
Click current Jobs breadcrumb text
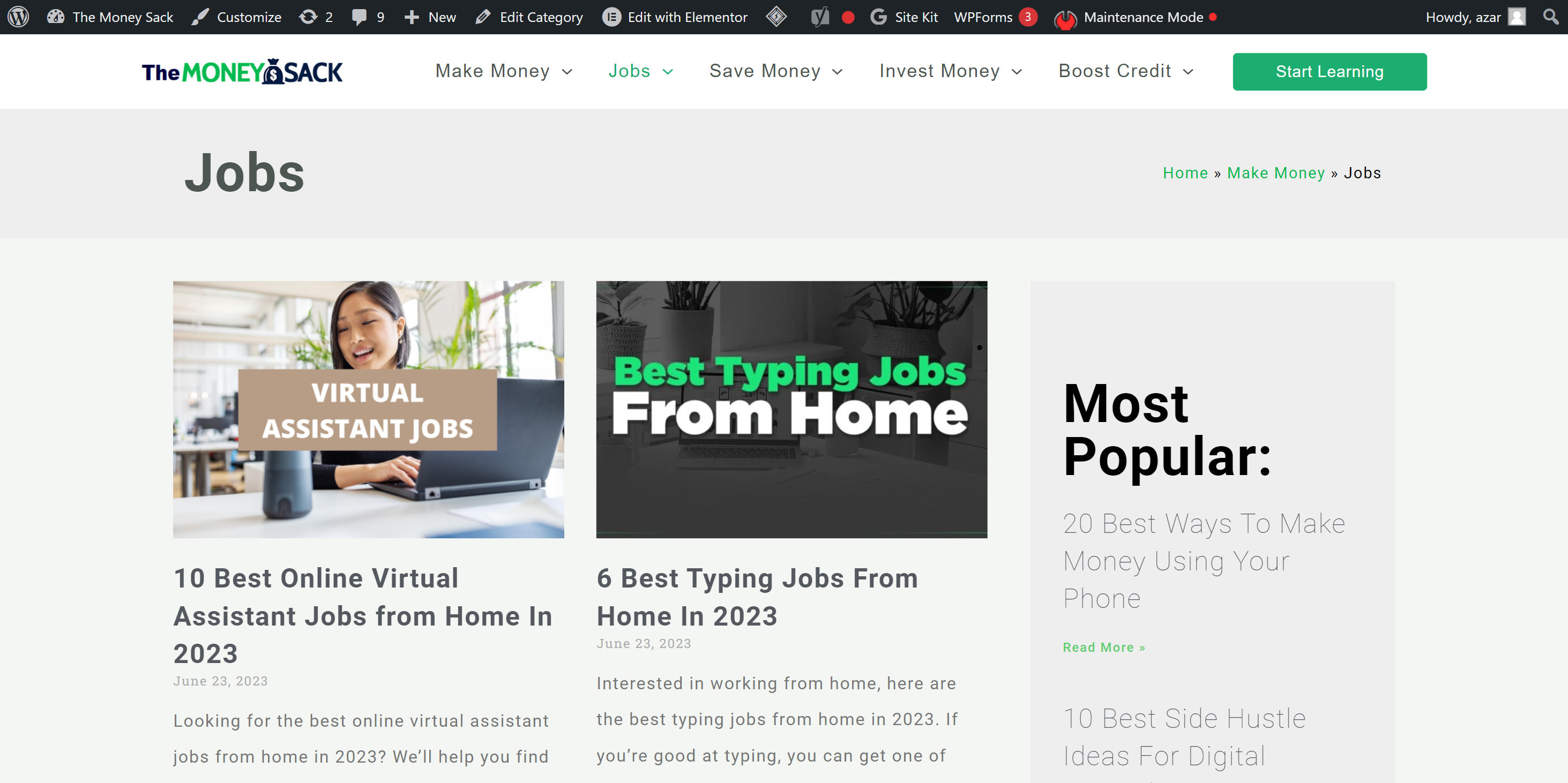(1362, 173)
